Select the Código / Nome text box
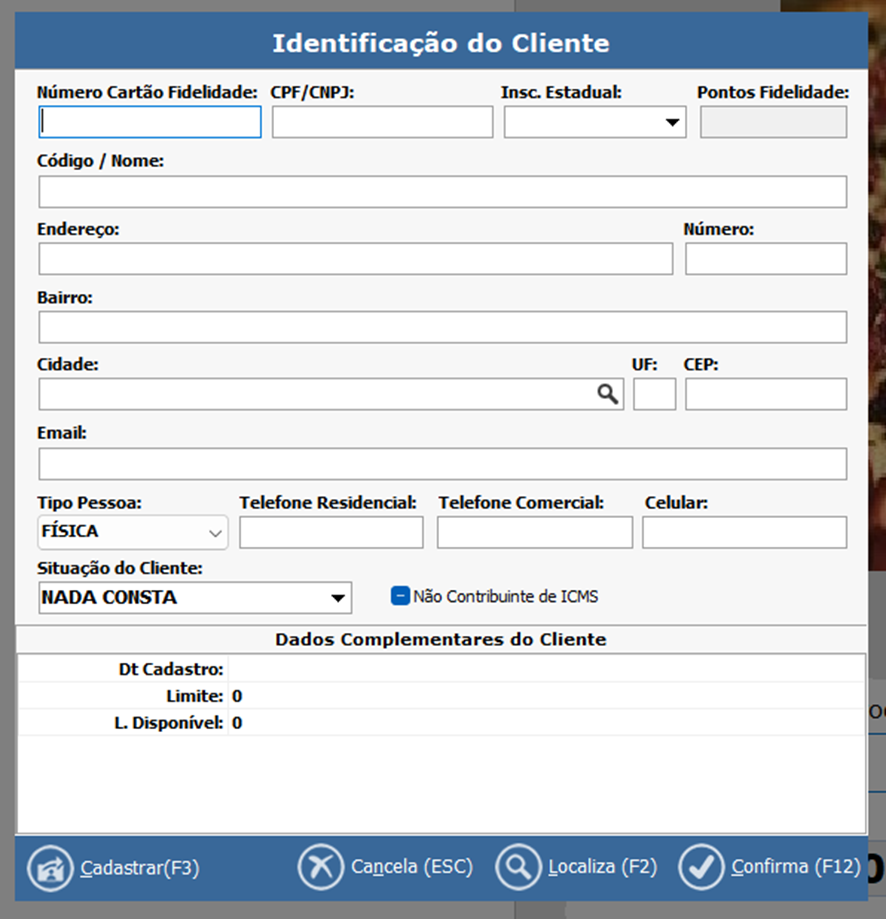The image size is (886, 919). pyautogui.click(x=442, y=191)
